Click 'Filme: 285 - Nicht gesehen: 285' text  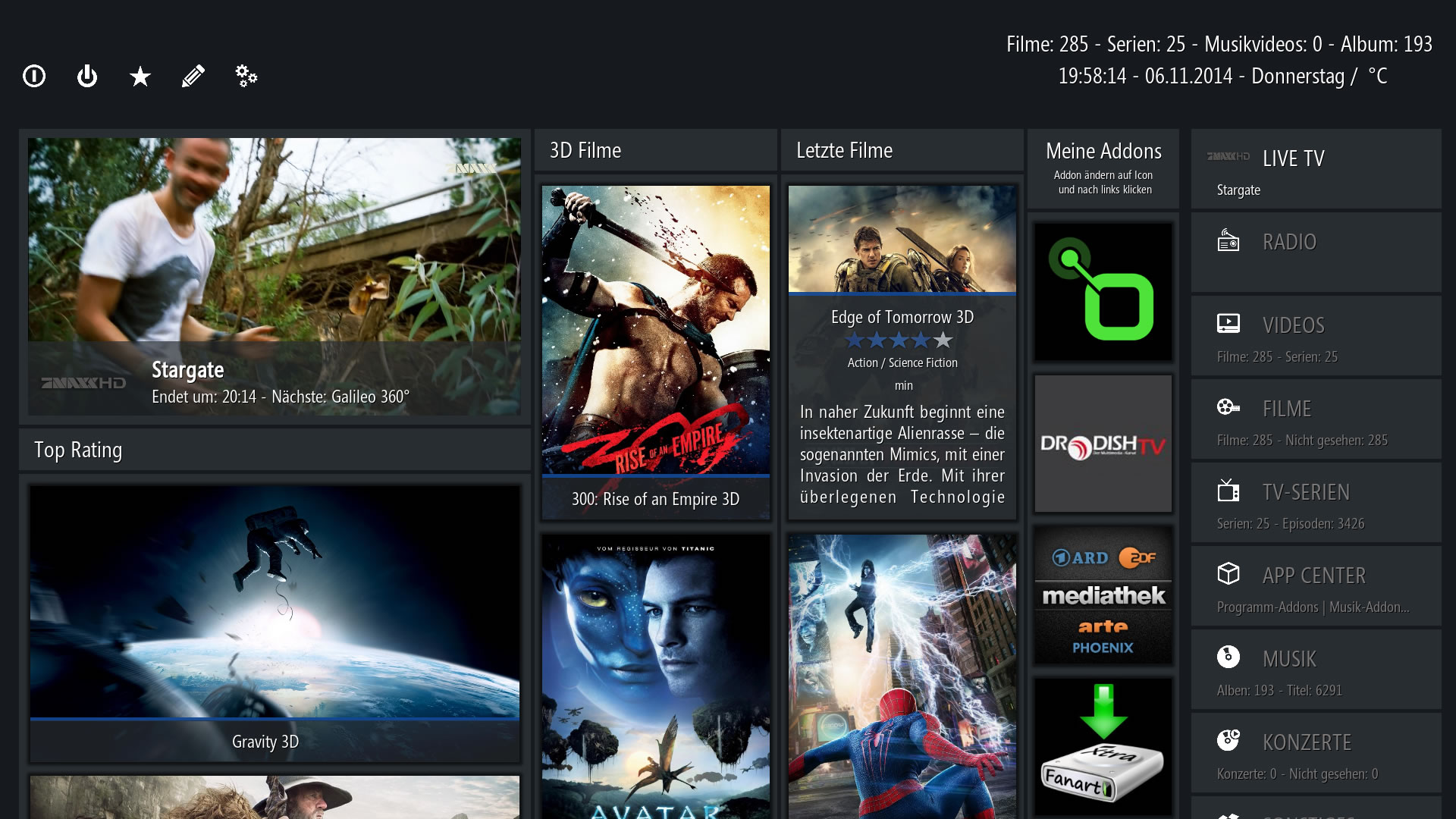pyautogui.click(x=1302, y=440)
